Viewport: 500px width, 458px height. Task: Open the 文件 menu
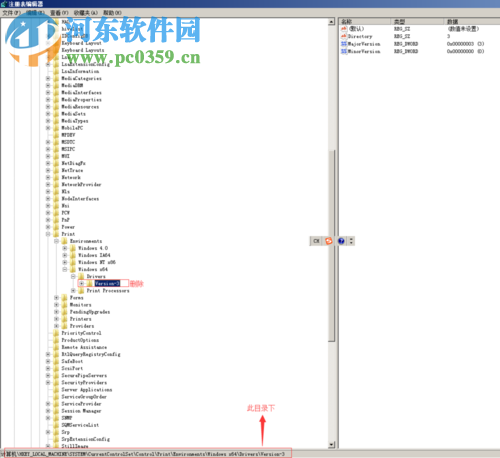(x=11, y=13)
